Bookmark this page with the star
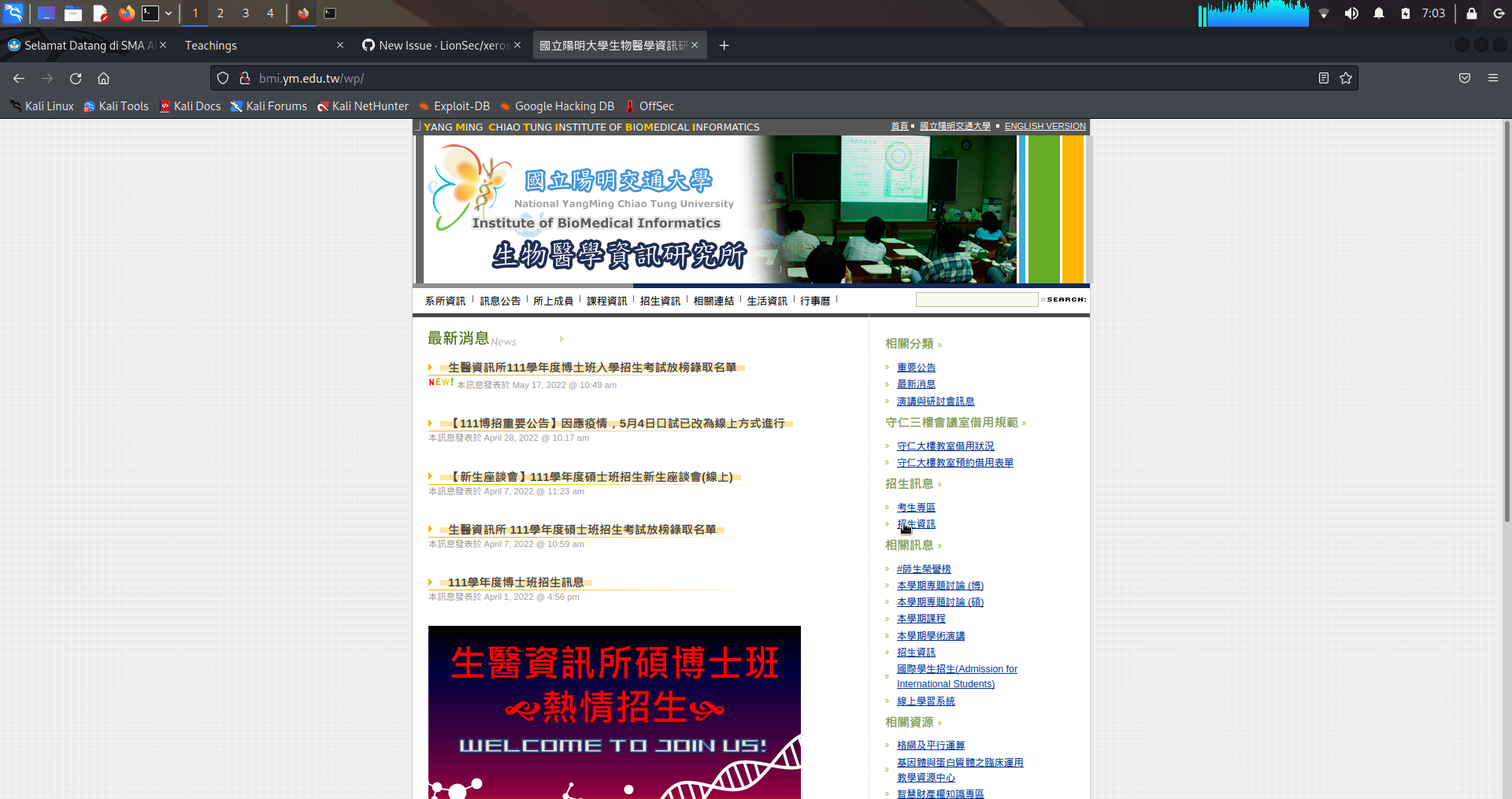Viewport: 1512px width, 799px height. pyautogui.click(x=1346, y=79)
